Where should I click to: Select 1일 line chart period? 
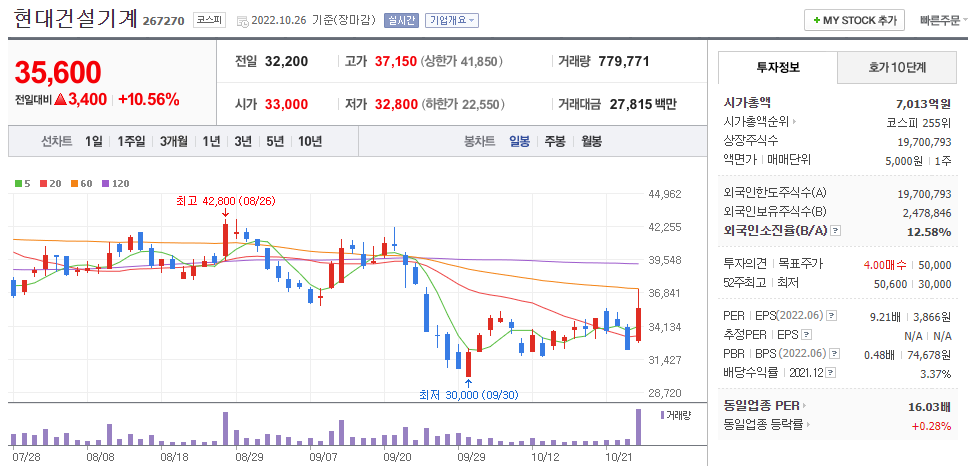pyautogui.click(x=94, y=141)
